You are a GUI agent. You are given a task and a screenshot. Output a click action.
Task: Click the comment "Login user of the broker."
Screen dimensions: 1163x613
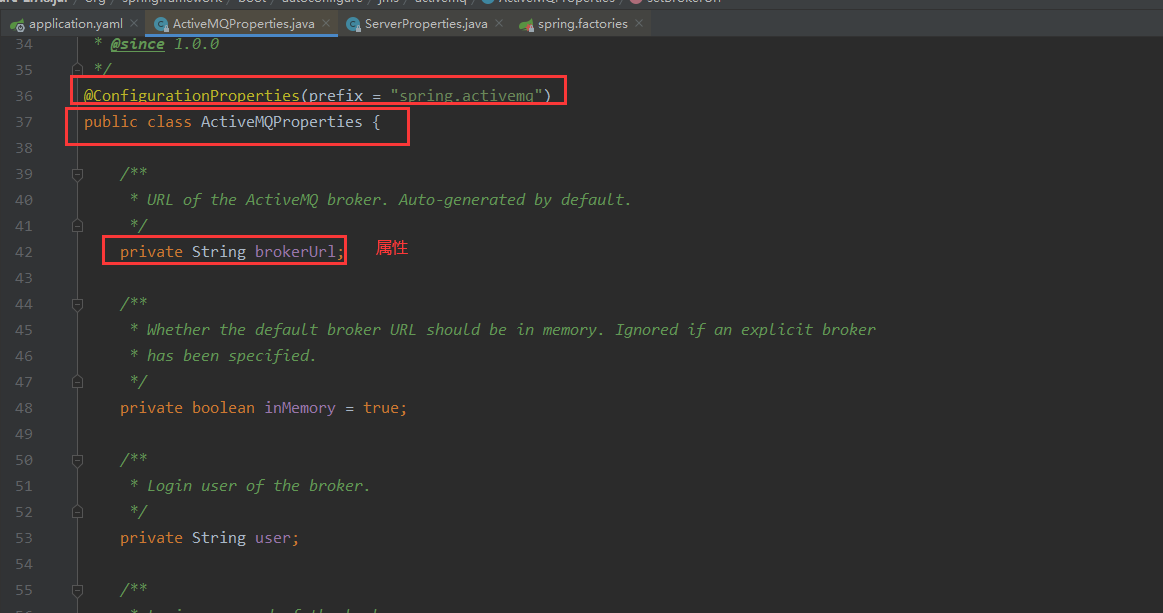(x=258, y=486)
